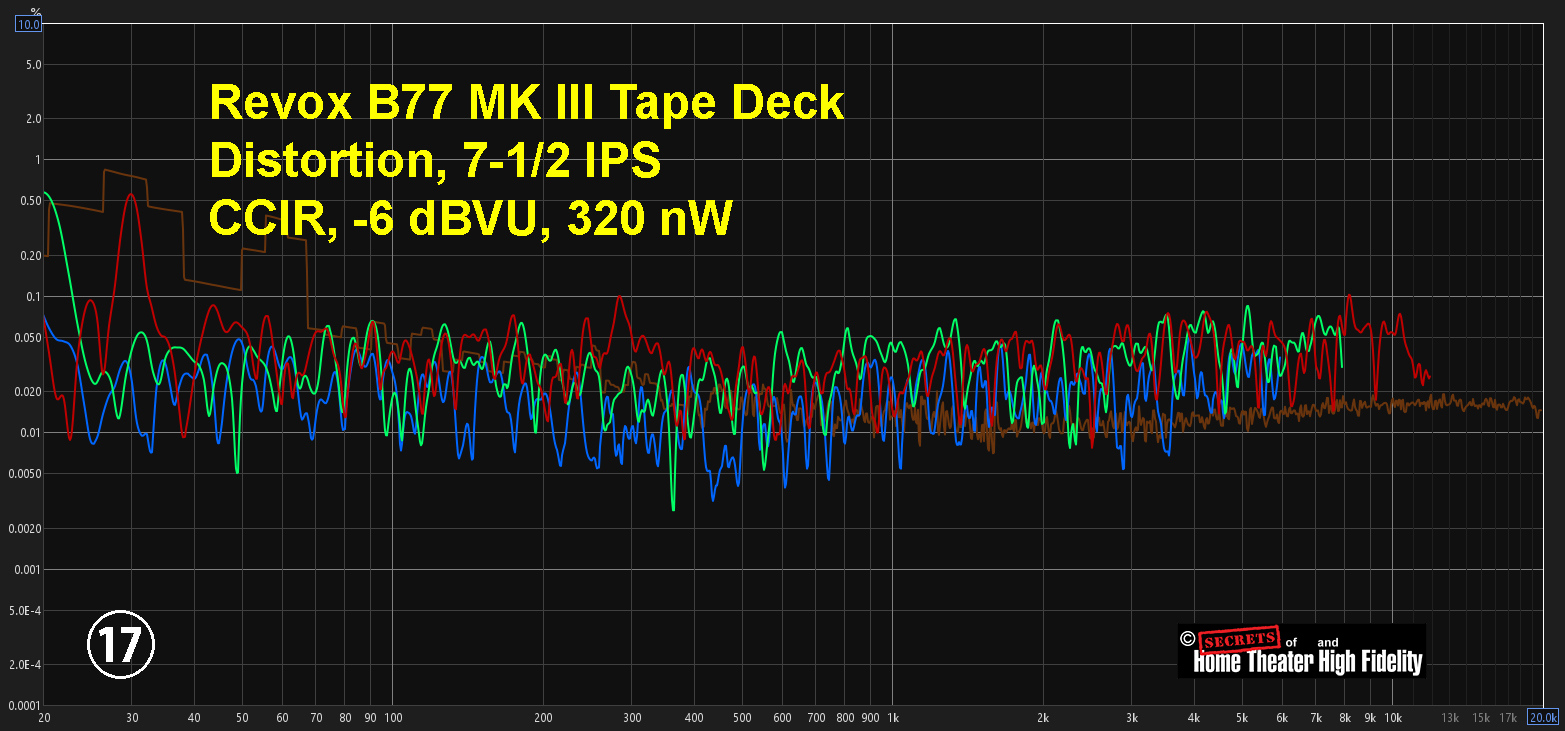1565x731 pixels.
Task: Click the 1k label on frequency axis
Action: (x=893, y=717)
